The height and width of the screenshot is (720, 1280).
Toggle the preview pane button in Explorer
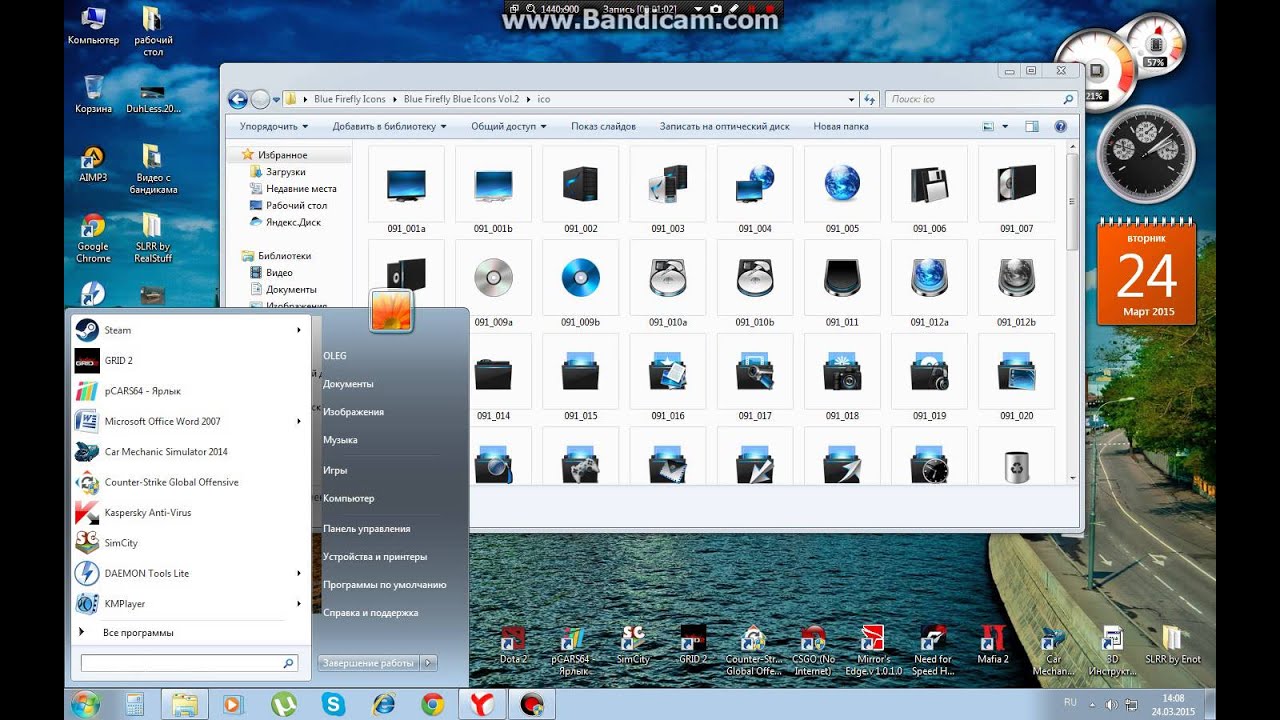(x=1032, y=127)
